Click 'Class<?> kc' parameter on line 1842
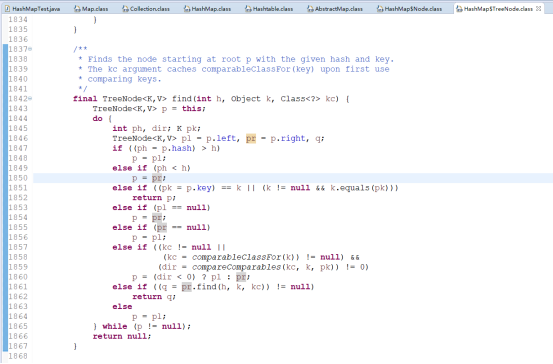553x364 pixels. pyautogui.click(x=307, y=99)
